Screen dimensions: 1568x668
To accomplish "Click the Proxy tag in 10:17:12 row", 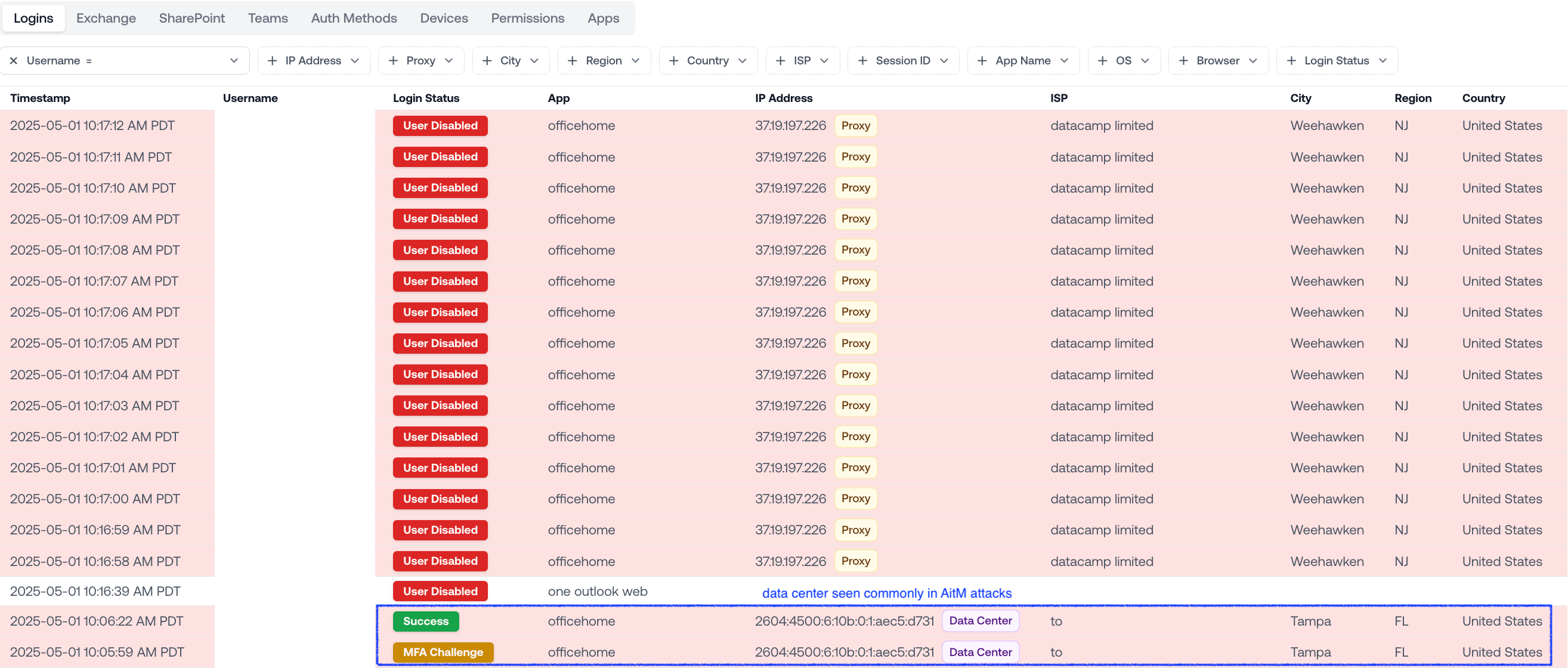I will point(855,125).
